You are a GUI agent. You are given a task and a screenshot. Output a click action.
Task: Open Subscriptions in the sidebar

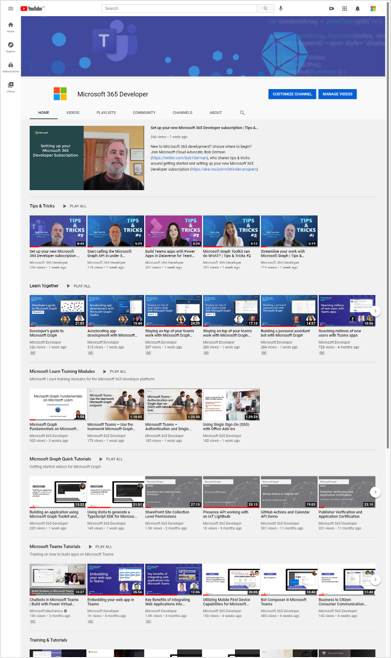point(10,67)
